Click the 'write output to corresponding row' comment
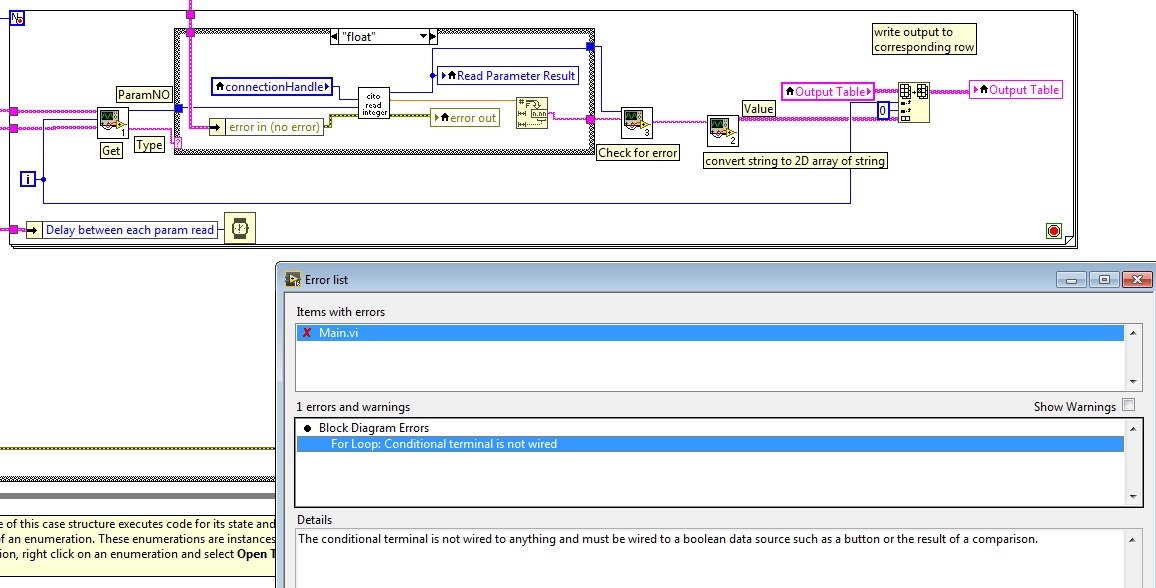Image resolution: width=1156 pixels, height=588 pixels. click(924, 39)
